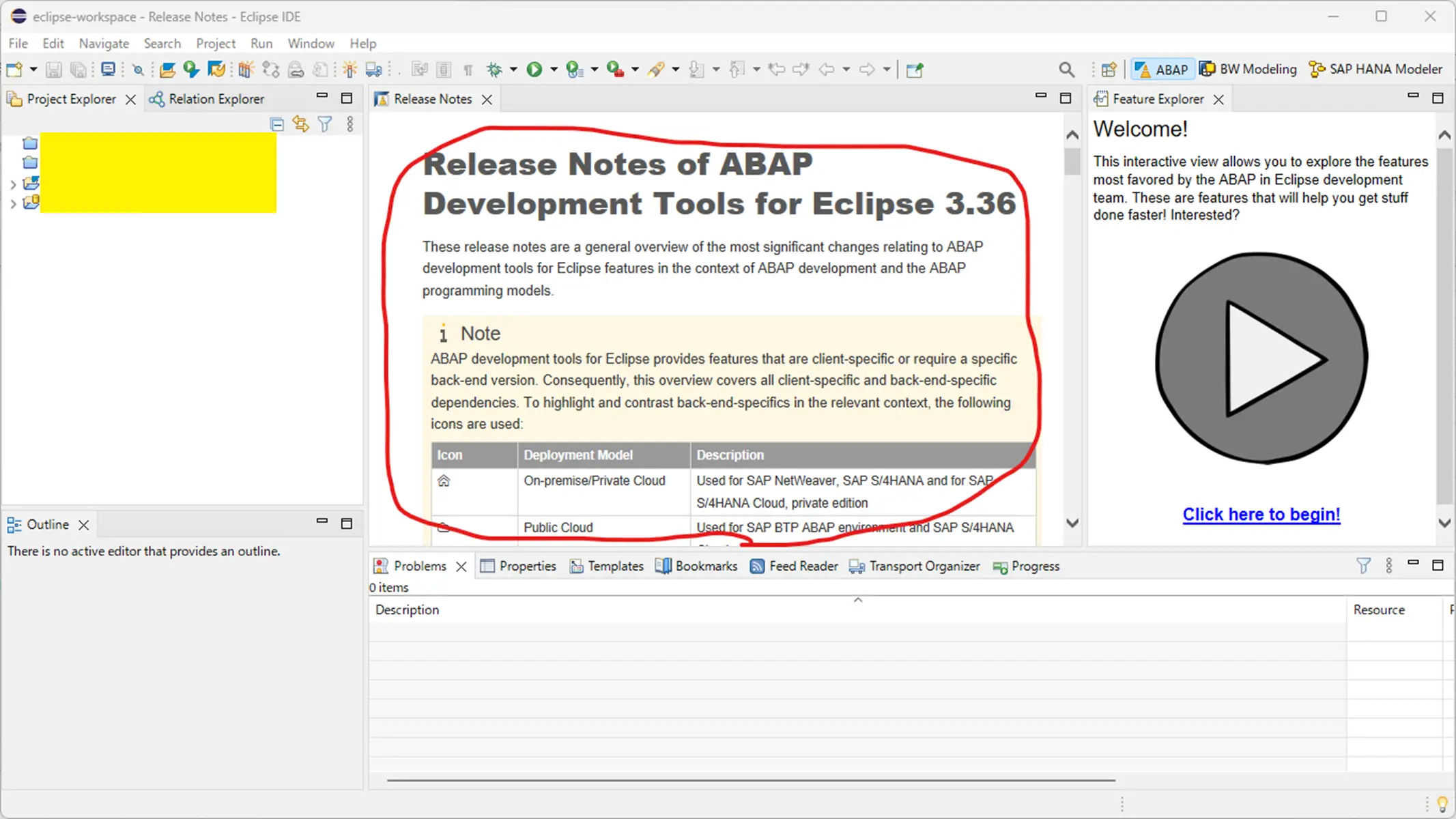Click the filter icon in Project Explorer
This screenshot has height=819, width=1456.
pyautogui.click(x=325, y=124)
